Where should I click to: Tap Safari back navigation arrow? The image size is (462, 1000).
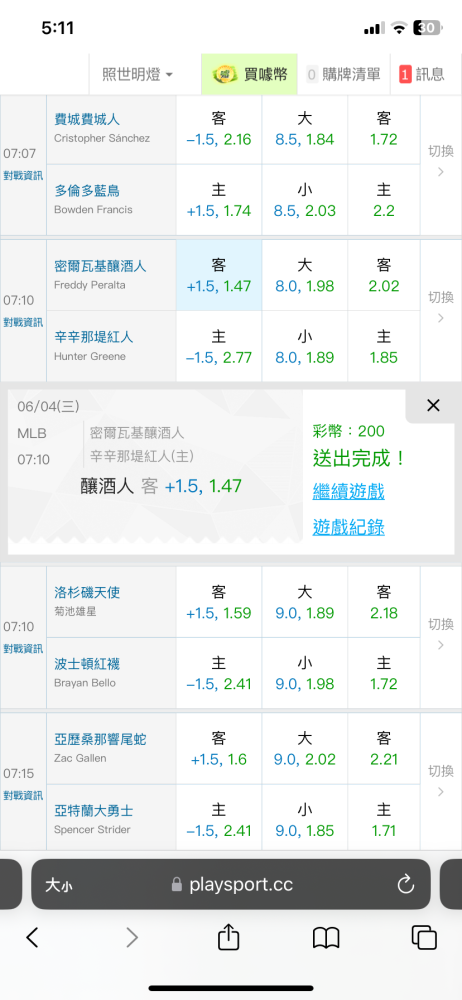click(x=32, y=937)
